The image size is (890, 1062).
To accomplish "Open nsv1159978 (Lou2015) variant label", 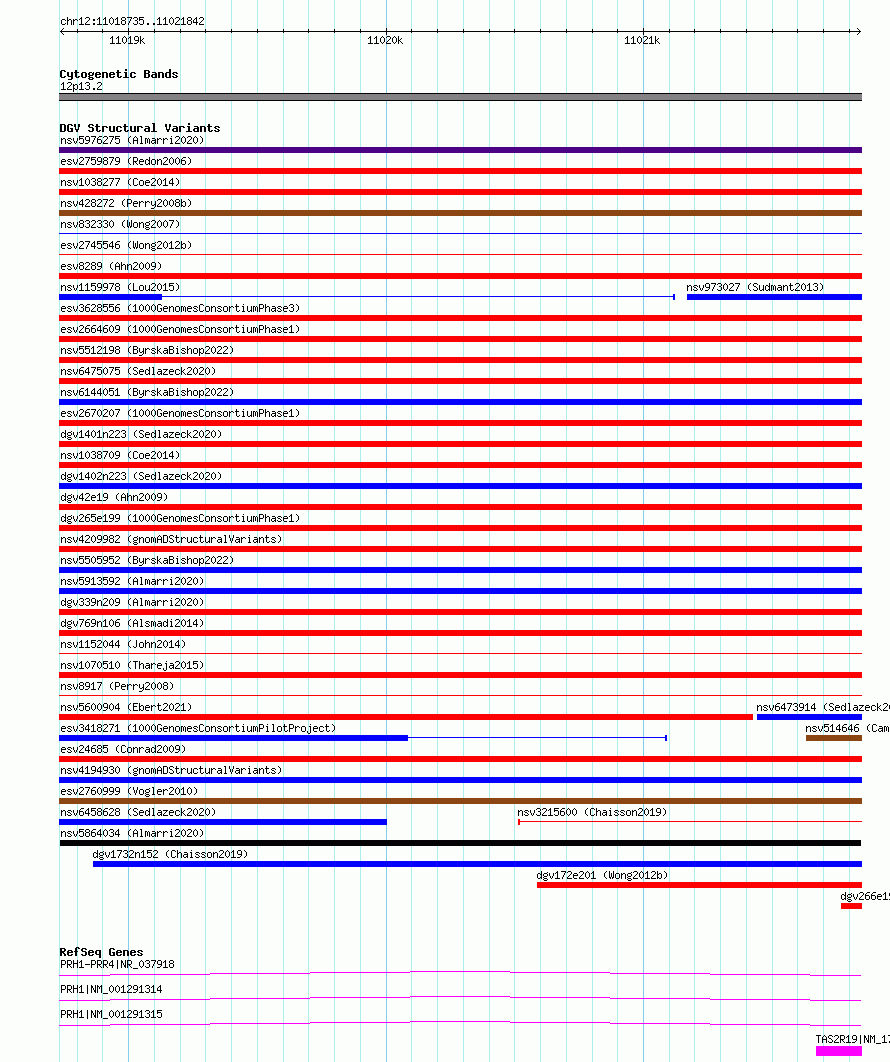I will click(120, 287).
